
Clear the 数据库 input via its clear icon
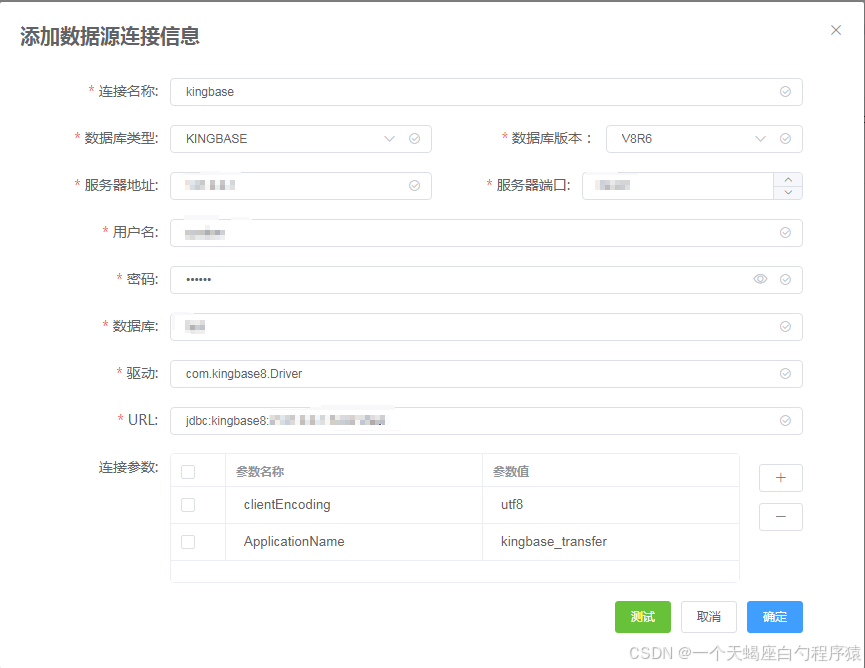785,327
